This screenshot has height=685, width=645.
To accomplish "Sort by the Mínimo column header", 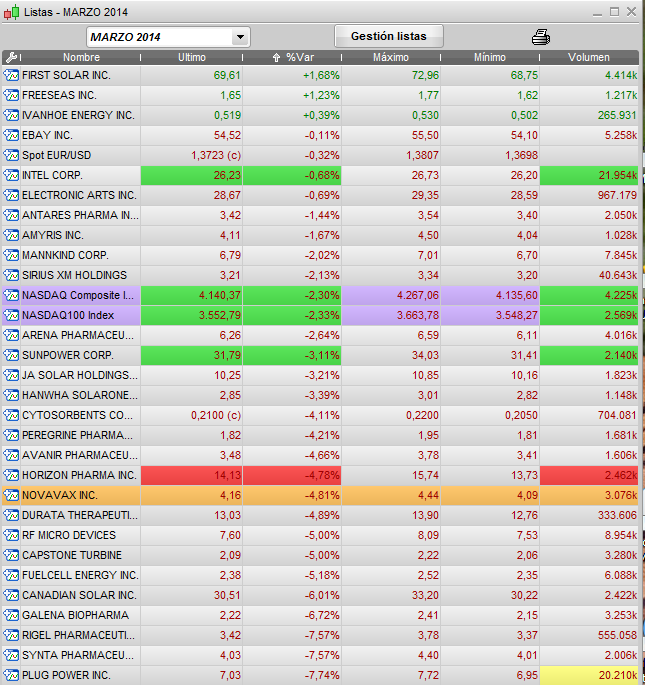I will click(x=490, y=57).
